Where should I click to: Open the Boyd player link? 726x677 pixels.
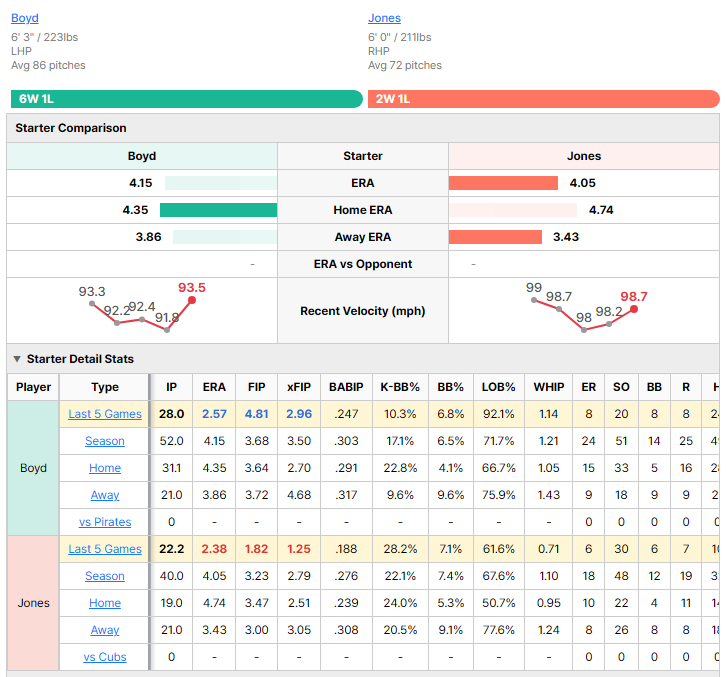[x=25, y=18]
